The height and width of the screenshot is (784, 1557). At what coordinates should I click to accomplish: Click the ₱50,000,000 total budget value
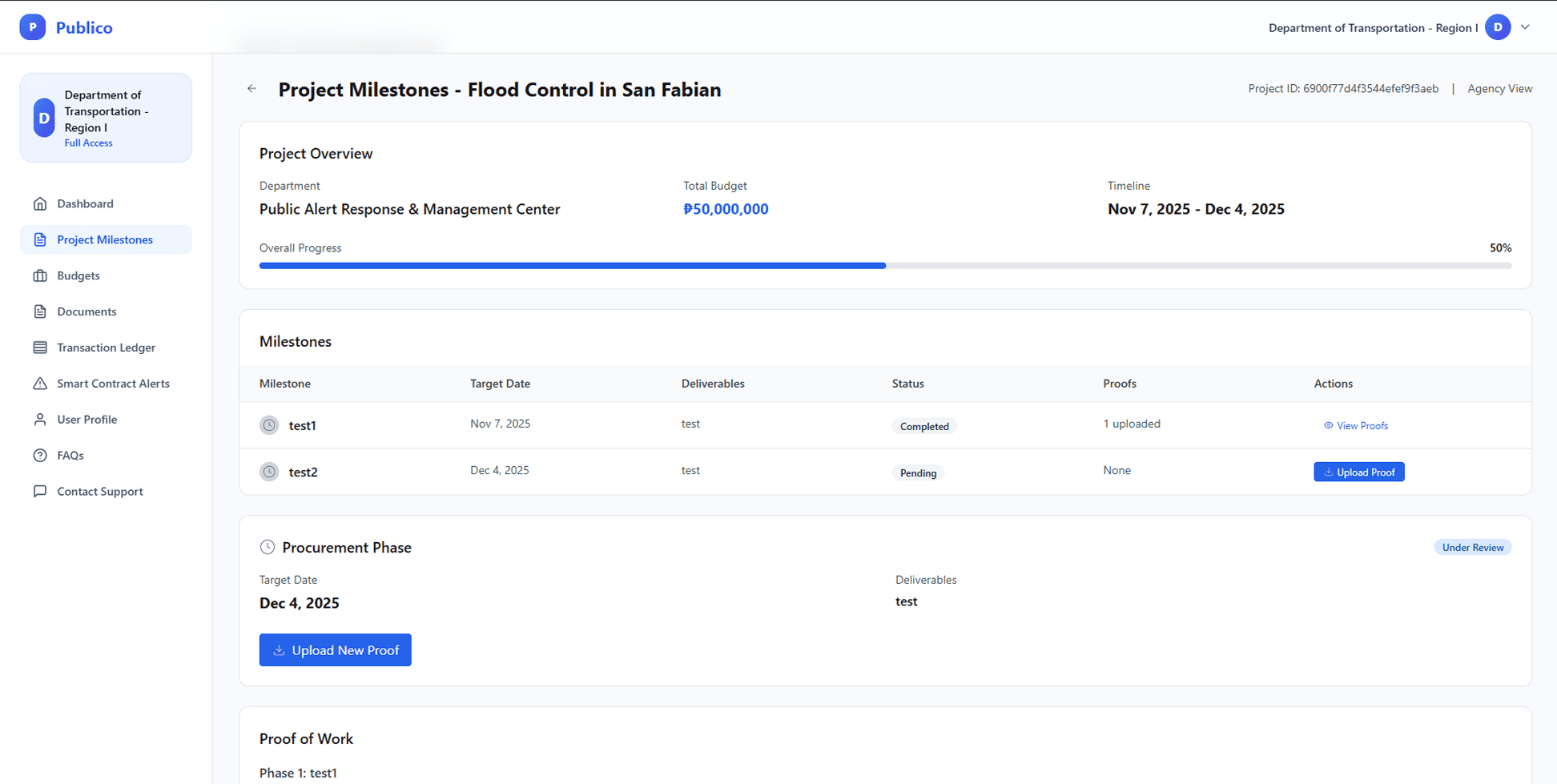tap(726, 209)
